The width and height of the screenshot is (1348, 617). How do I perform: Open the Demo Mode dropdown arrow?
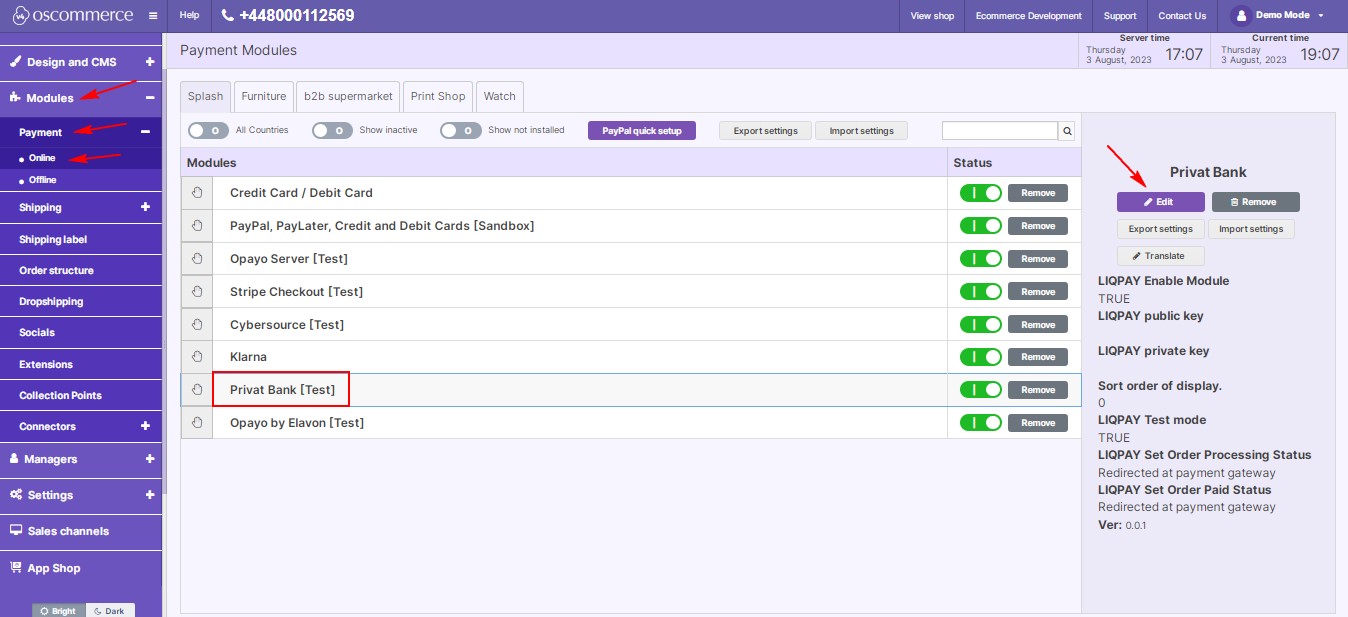(x=1321, y=16)
